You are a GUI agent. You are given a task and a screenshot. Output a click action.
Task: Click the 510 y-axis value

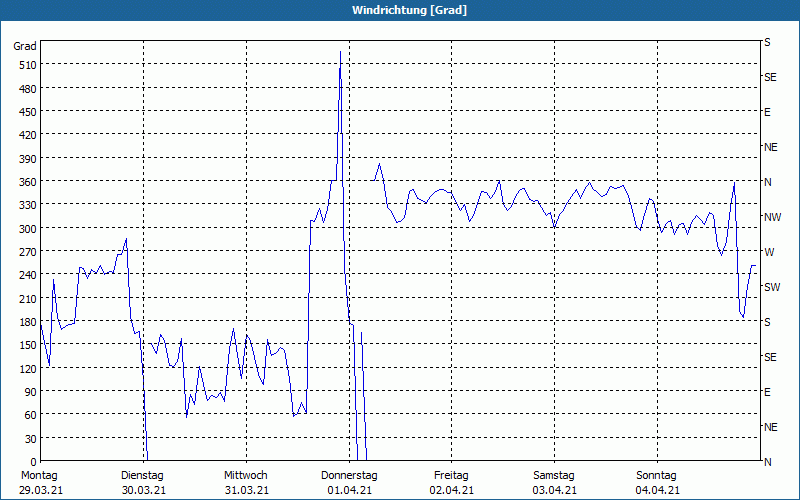[27, 65]
